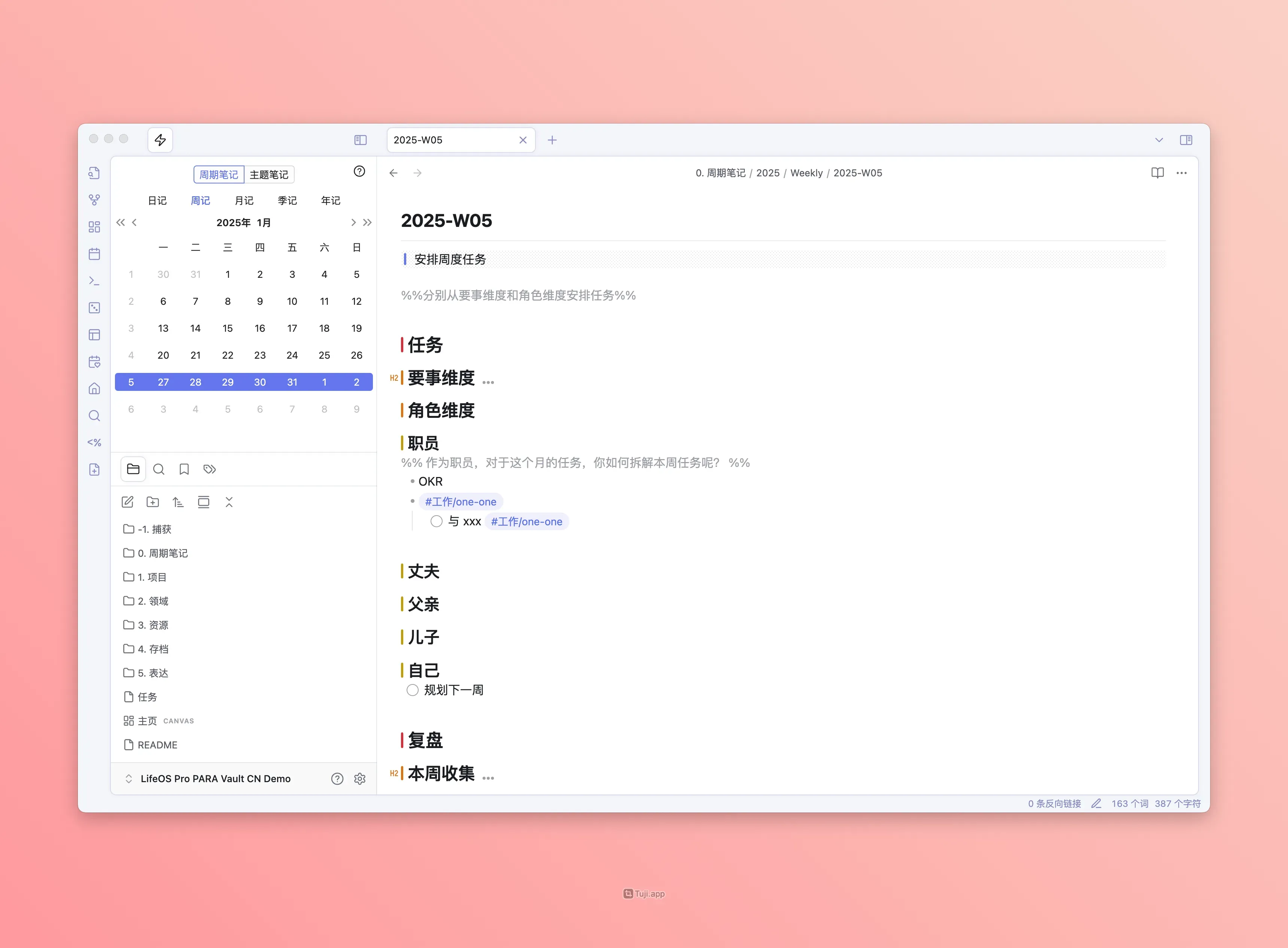Collapse all folders in file explorer
The image size is (1288, 948).
tap(229, 502)
